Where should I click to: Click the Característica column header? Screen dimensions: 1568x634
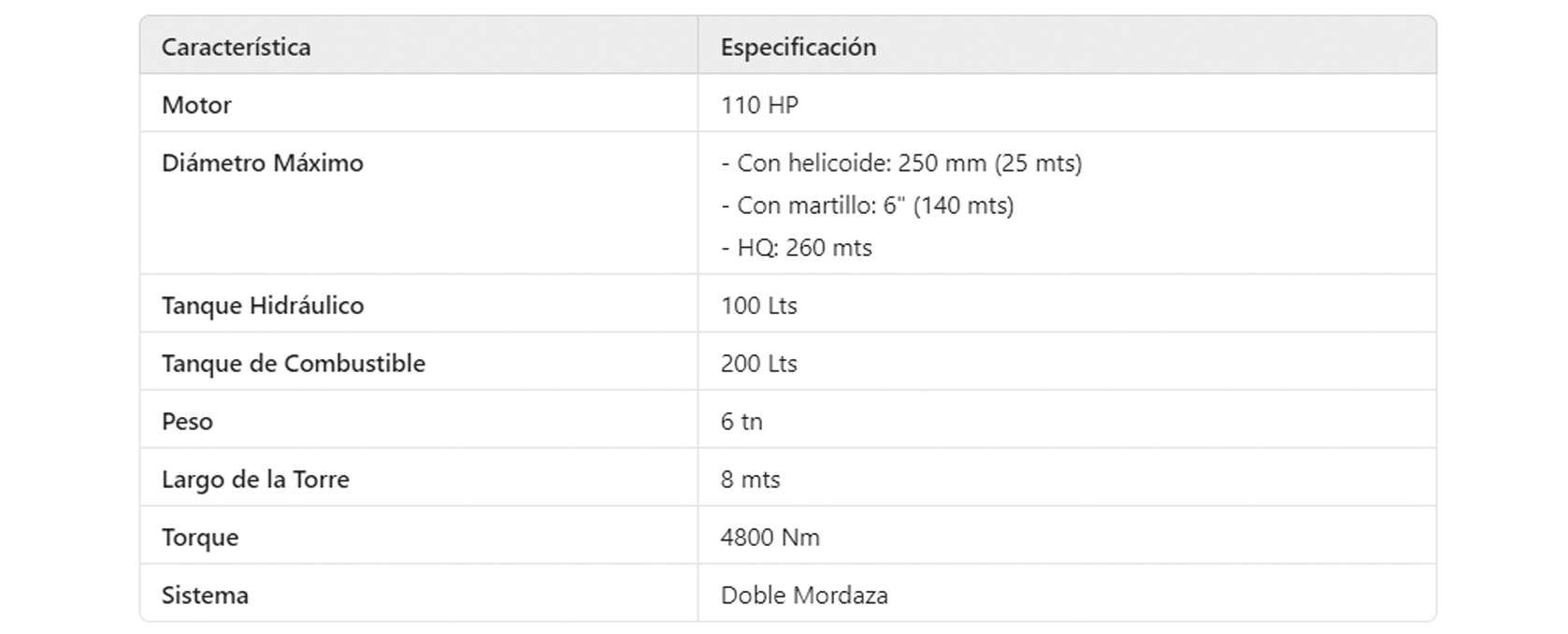[x=236, y=47]
